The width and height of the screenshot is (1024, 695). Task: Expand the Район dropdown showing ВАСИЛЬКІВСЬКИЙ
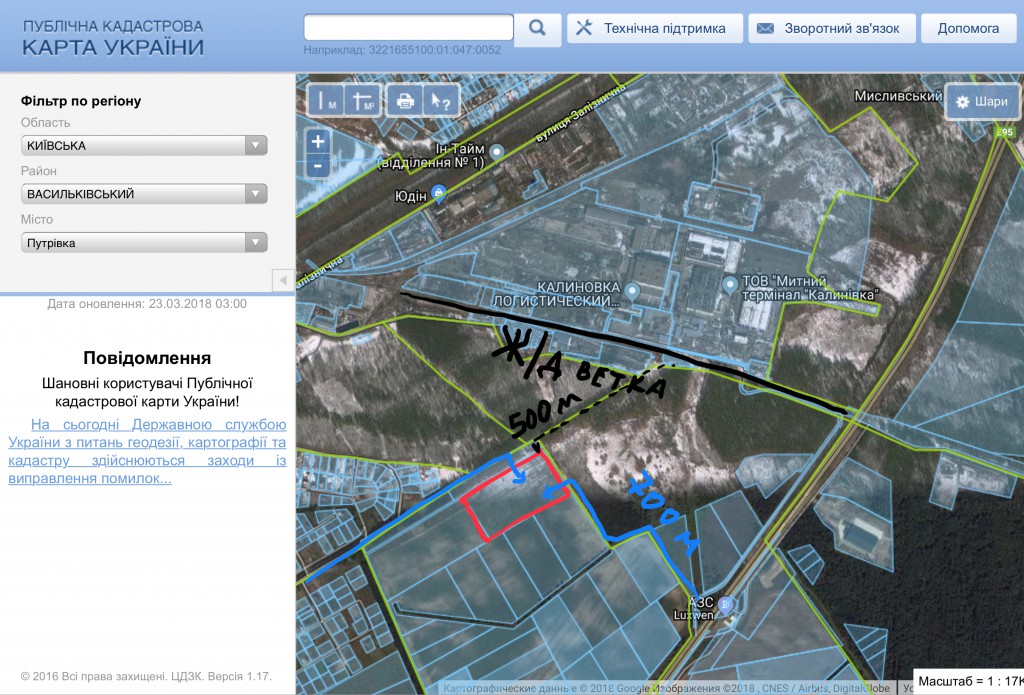pyautogui.click(x=144, y=194)
